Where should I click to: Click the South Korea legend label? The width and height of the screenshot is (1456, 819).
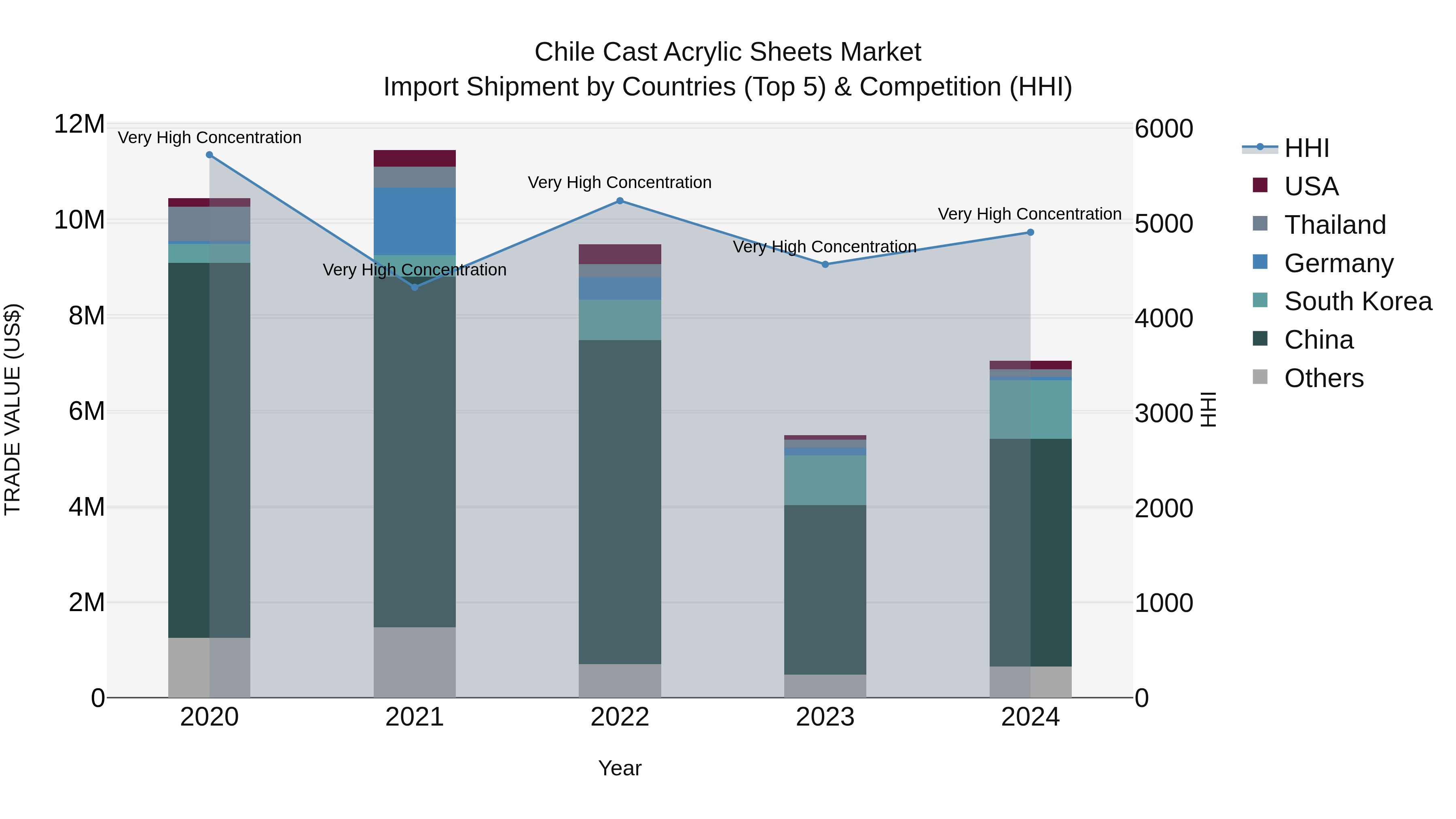click(x=1358, y=301)
